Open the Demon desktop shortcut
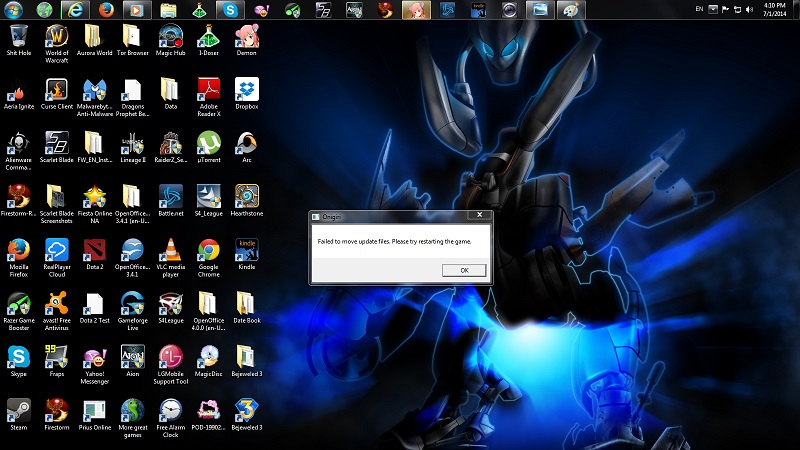Screen dimensions: 800x450 click(x=246, y=40)
